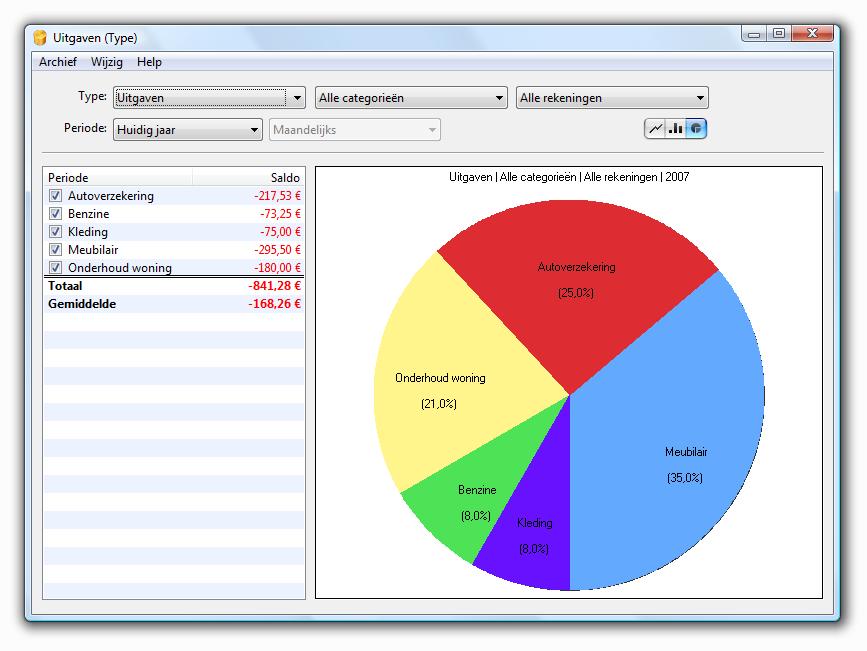Toggle the Onderhoud woning checkbox
The width and height of the screenshot is (867, 651).
[56, 268]
